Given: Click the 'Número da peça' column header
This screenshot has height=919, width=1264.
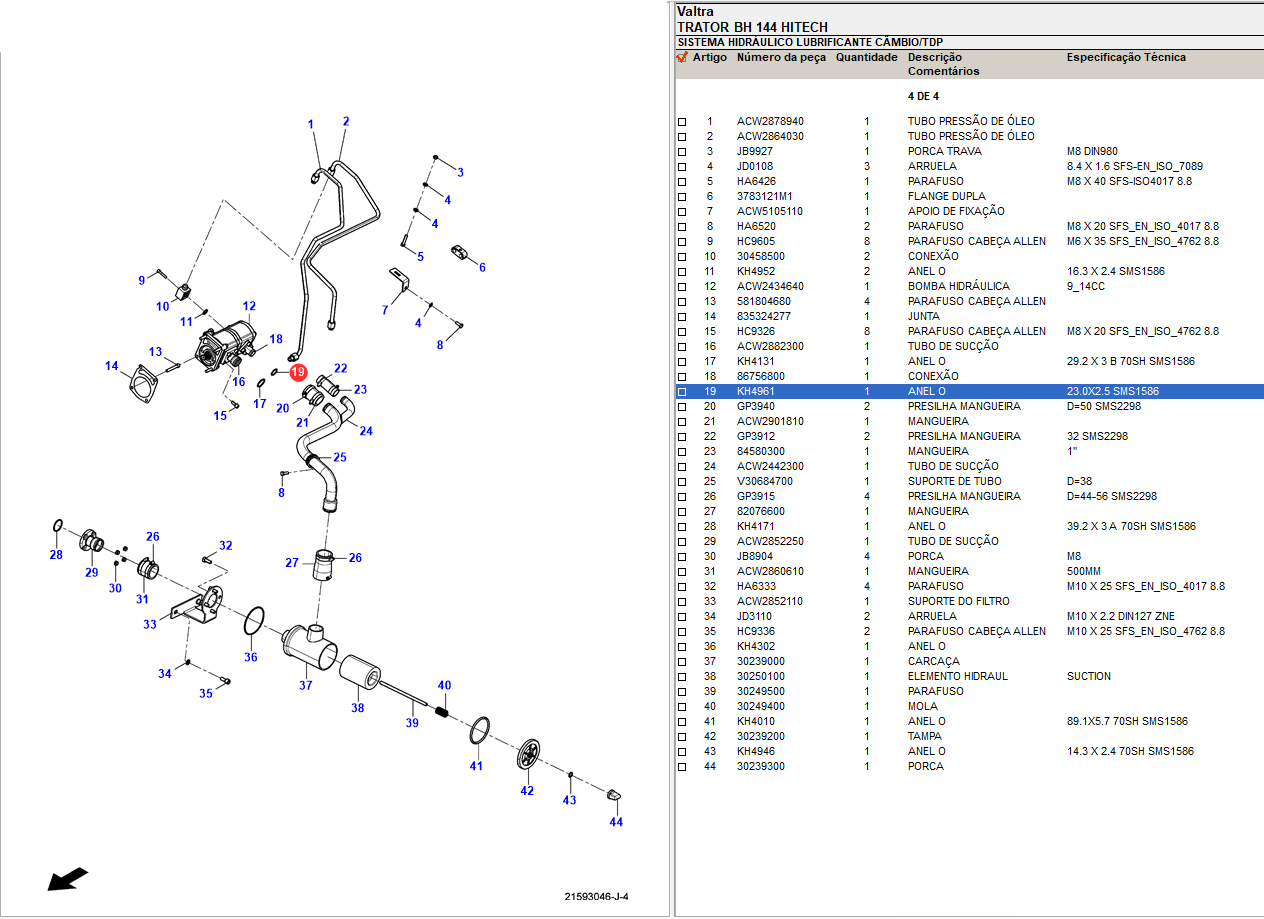Looking at the screenshot, I should point(781,58).
